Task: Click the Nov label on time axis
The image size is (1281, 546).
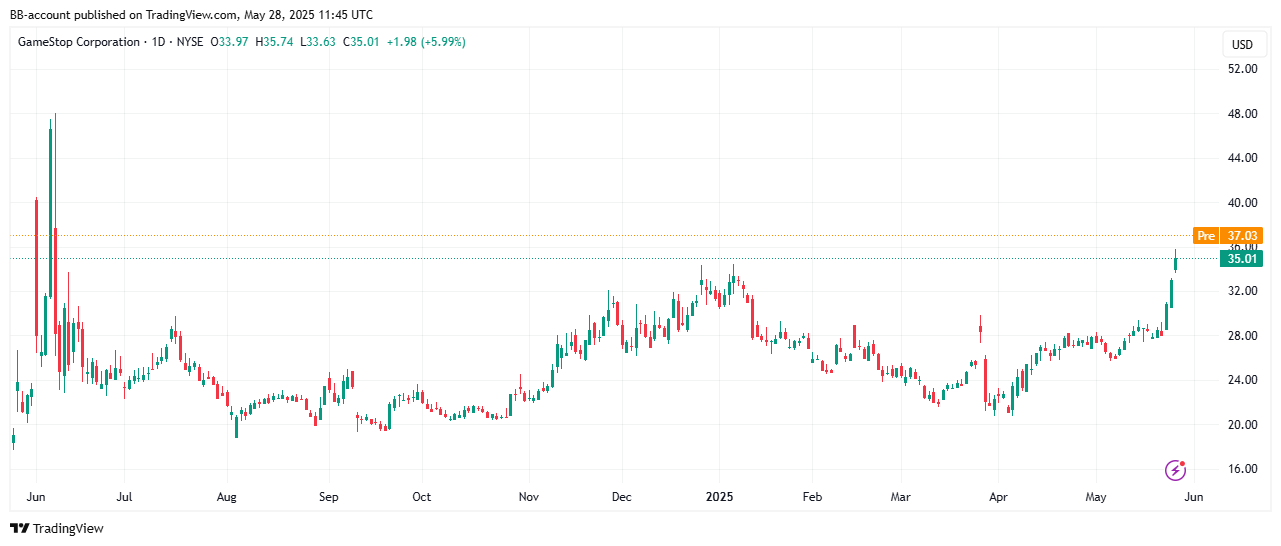Action: coord(530,496)
